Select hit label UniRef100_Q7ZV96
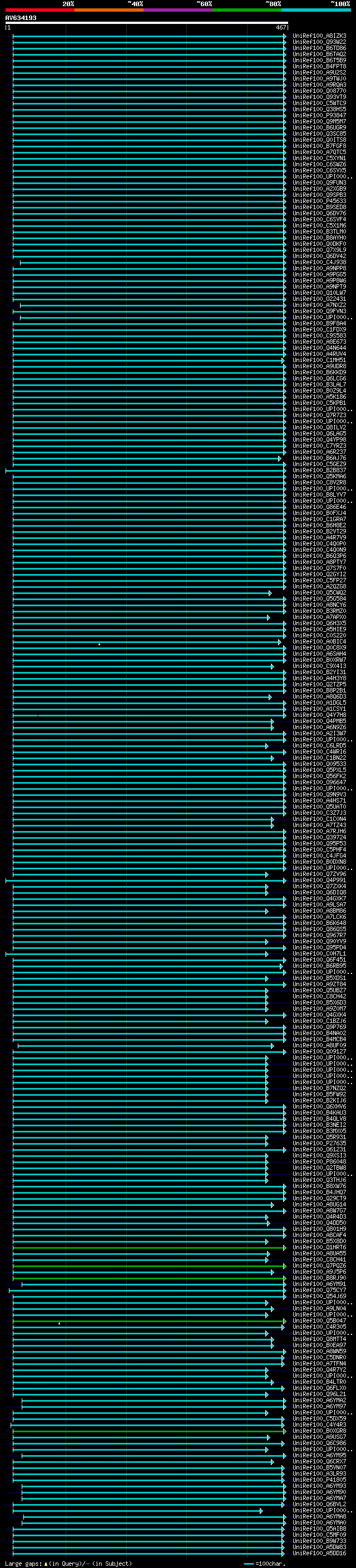This screenshot has width=356, height=1568. coord(319,874)
